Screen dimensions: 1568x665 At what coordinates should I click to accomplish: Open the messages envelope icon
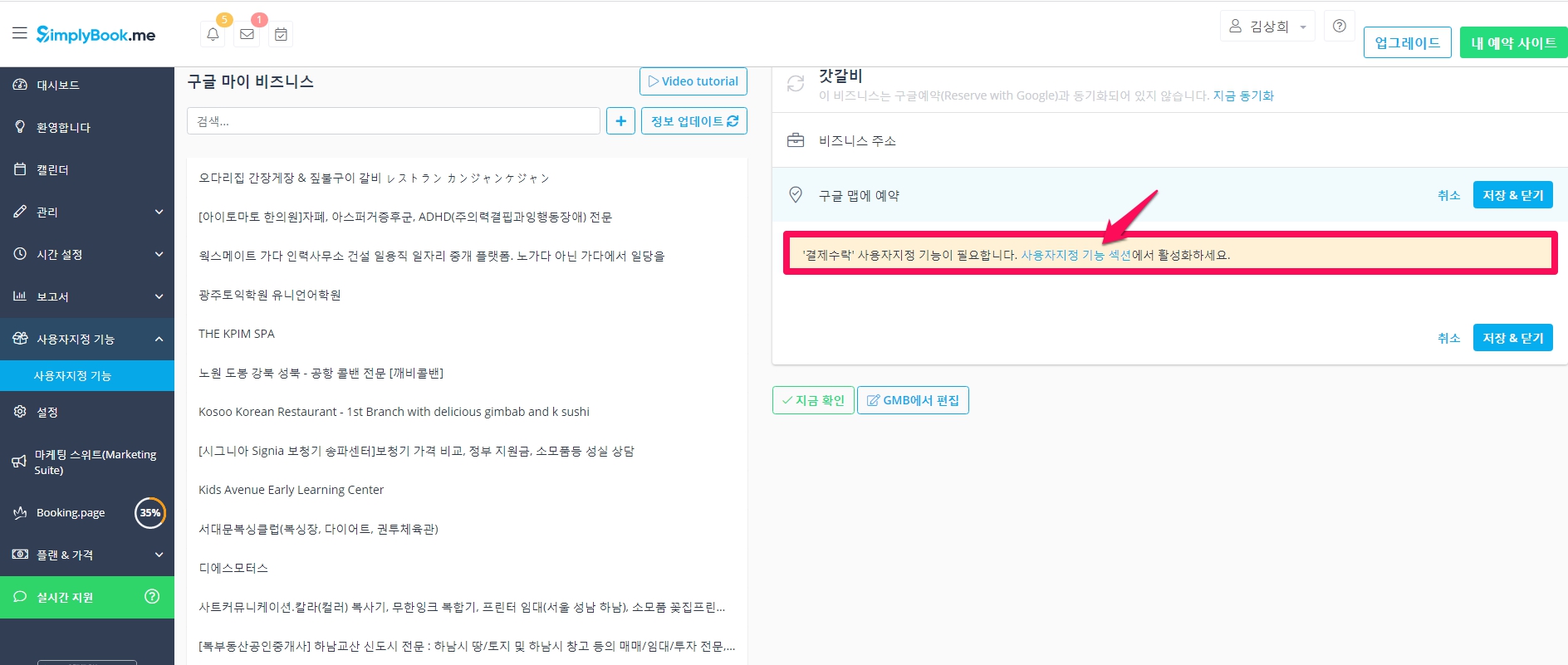click(247, 34)
